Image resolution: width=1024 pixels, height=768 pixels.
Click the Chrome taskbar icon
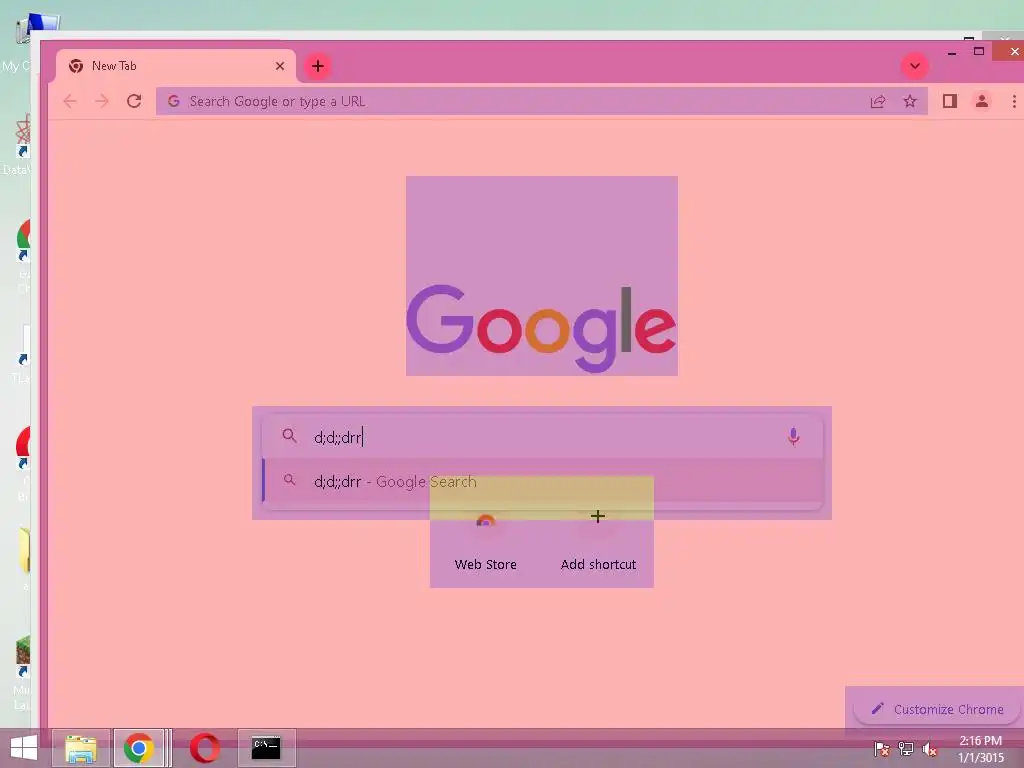tap(138, 748)
